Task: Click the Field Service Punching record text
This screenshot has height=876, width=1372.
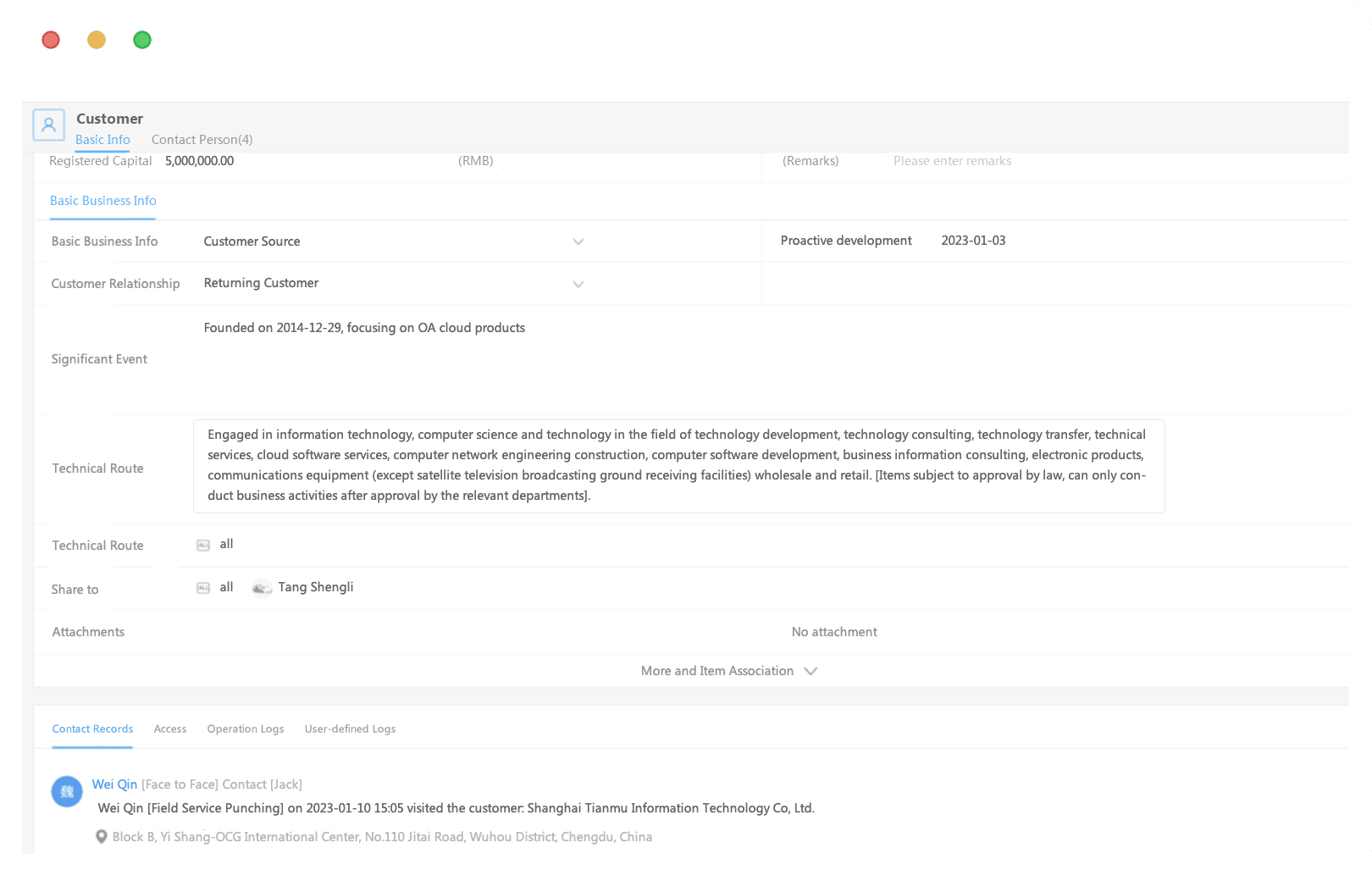Action: (x=456, y=808)
